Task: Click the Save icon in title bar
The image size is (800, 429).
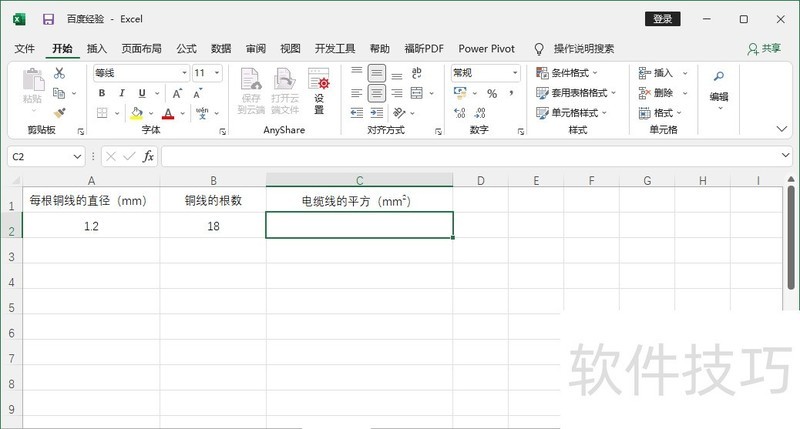Action: point(48,19)
